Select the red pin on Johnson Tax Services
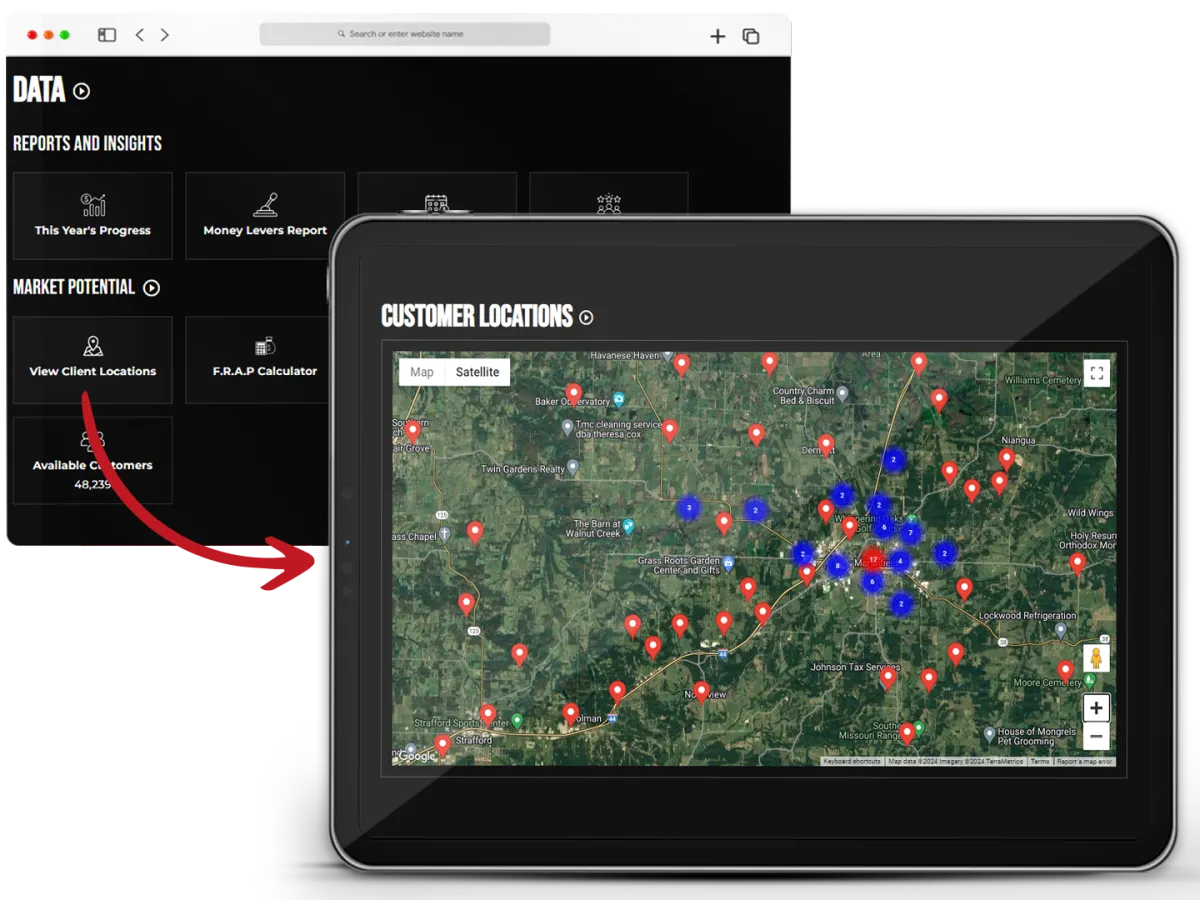The width and height of the screenshot is (1200, 900). [888, 679]
